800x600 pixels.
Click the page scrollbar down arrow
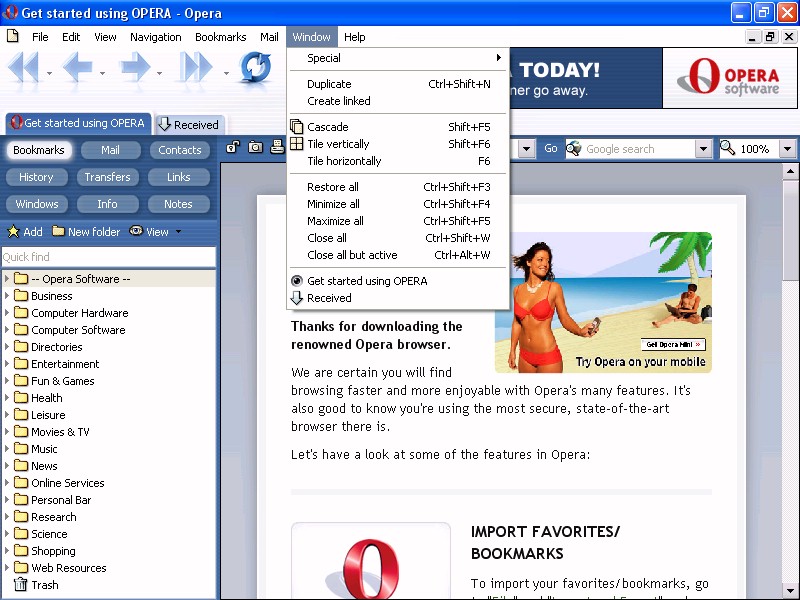tap(790, 591)
